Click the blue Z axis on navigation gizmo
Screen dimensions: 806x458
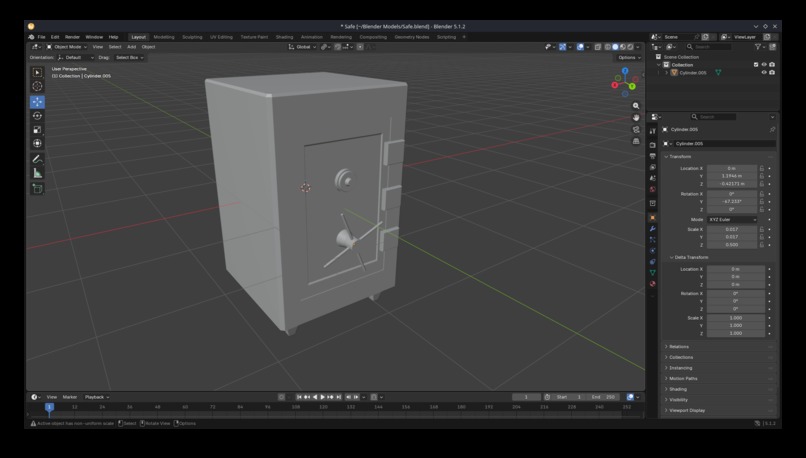coord(625,71)
